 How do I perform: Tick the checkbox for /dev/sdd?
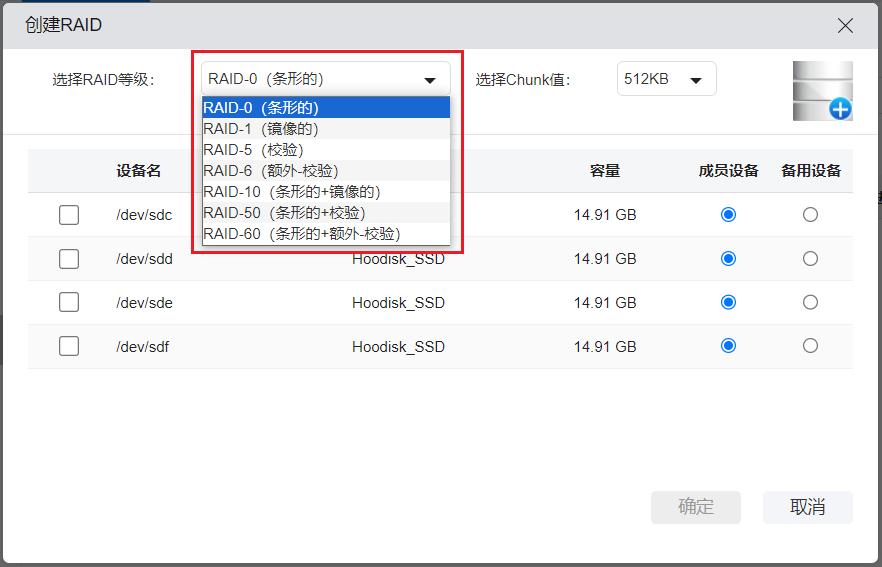click(69, 258)
